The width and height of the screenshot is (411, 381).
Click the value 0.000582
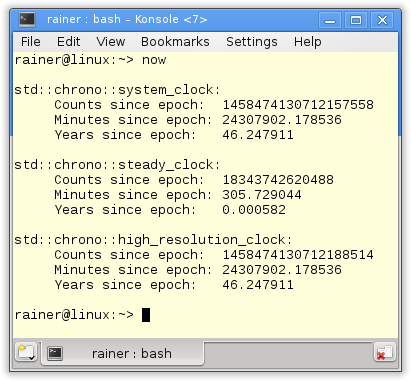(254, 210)
